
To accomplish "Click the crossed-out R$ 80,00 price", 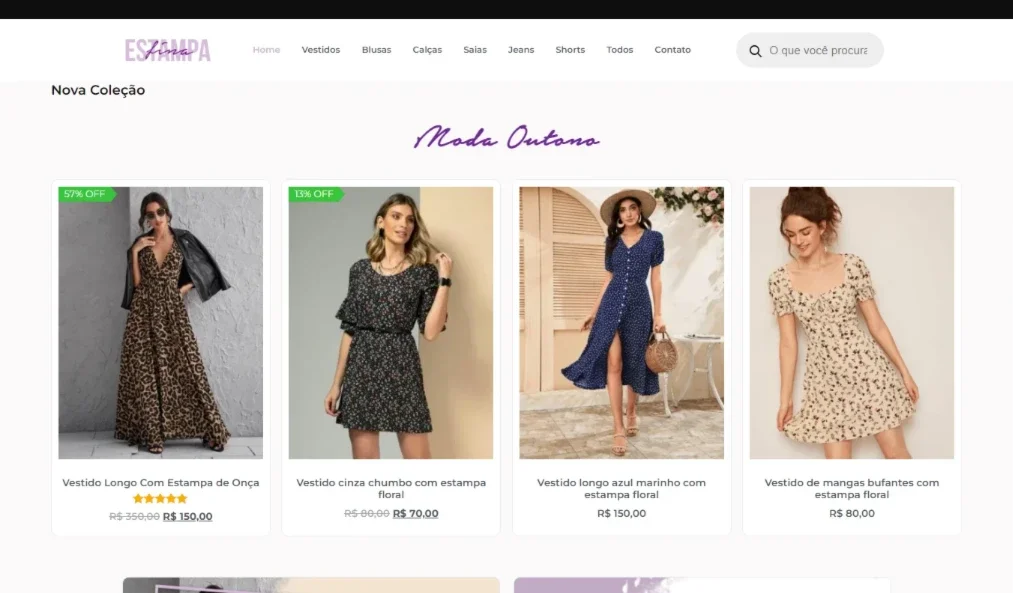I will [367, 514].
